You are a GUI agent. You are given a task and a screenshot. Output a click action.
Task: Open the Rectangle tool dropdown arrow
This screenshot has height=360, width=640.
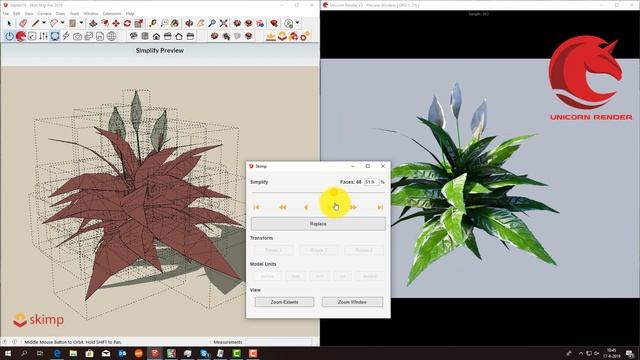pyautogui.click(x=81, y=23)
